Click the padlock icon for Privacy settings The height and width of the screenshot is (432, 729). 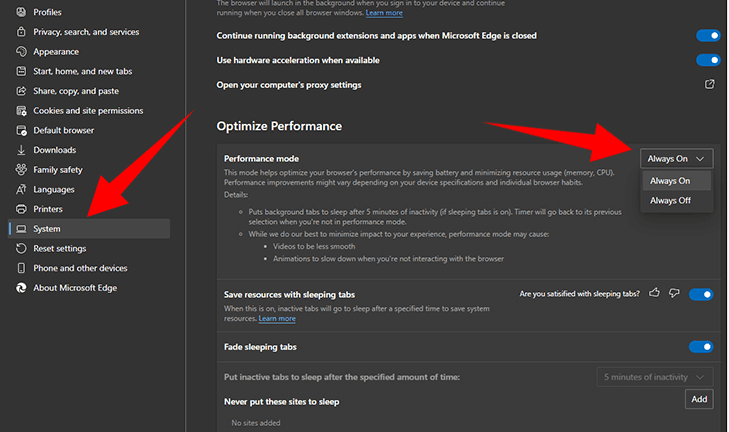pos(21,32)
